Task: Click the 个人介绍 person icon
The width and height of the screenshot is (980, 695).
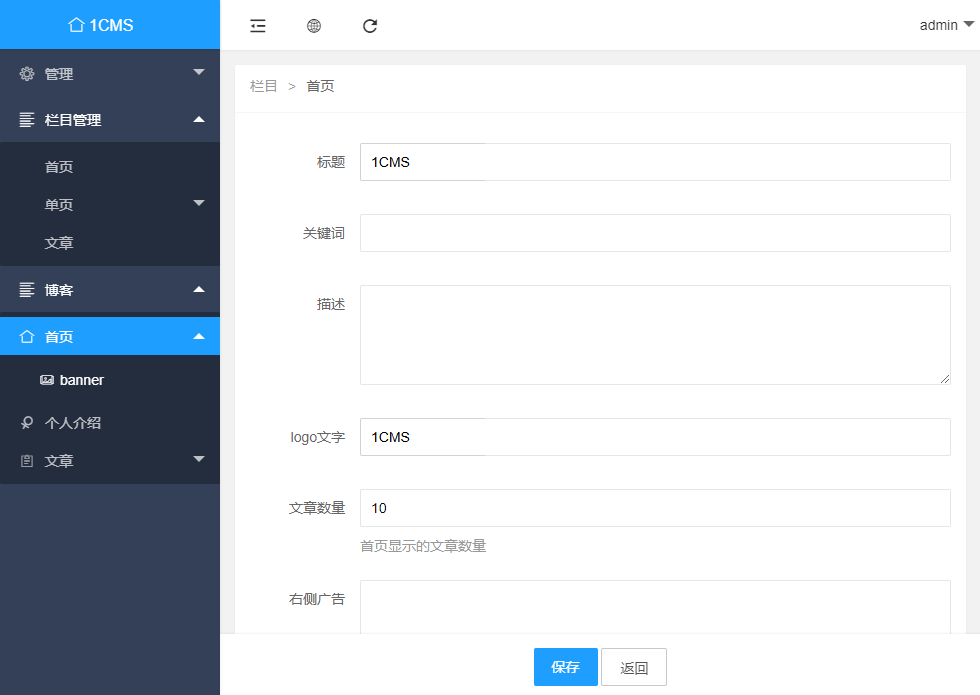Action: click(27, 423)
